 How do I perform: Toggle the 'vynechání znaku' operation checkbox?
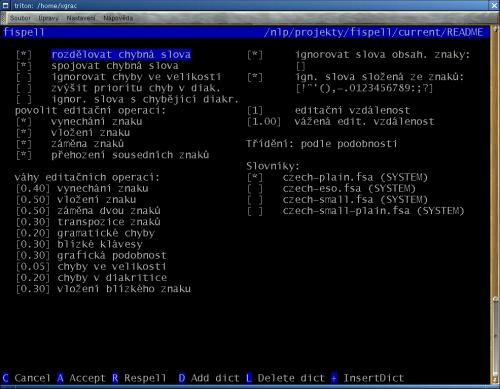click(24, 122)
